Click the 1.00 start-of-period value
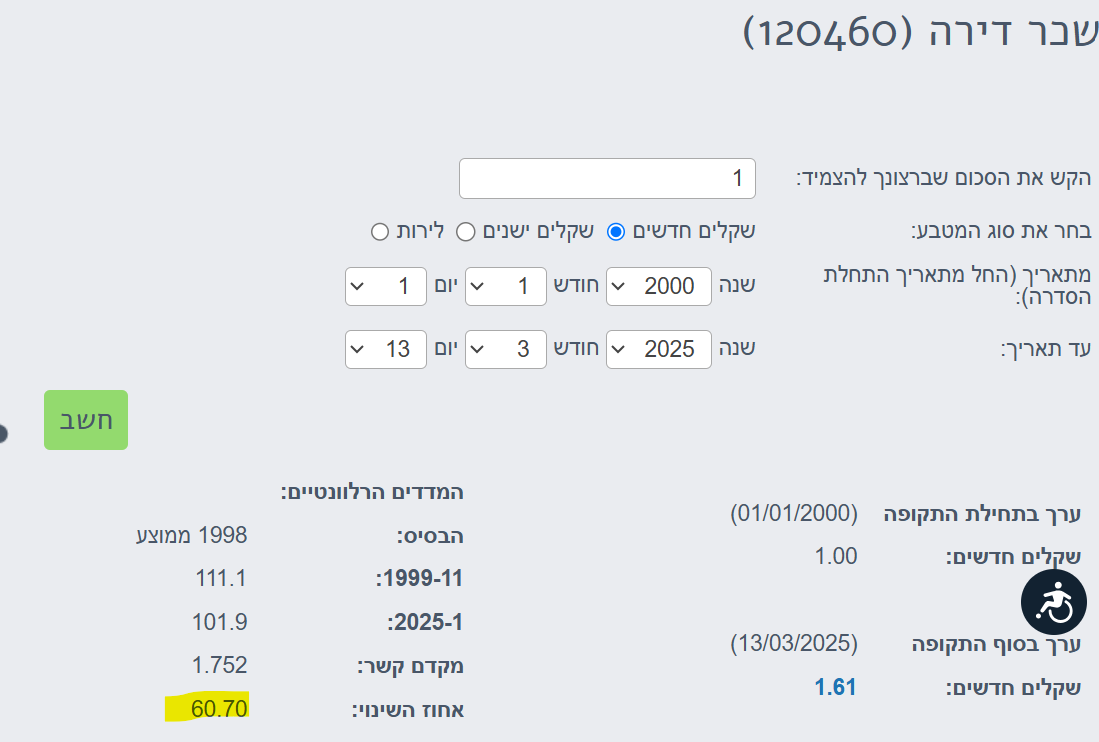The width and height of the screenshot is (1099, 742). pyautogui.click(x=836, y=556)
